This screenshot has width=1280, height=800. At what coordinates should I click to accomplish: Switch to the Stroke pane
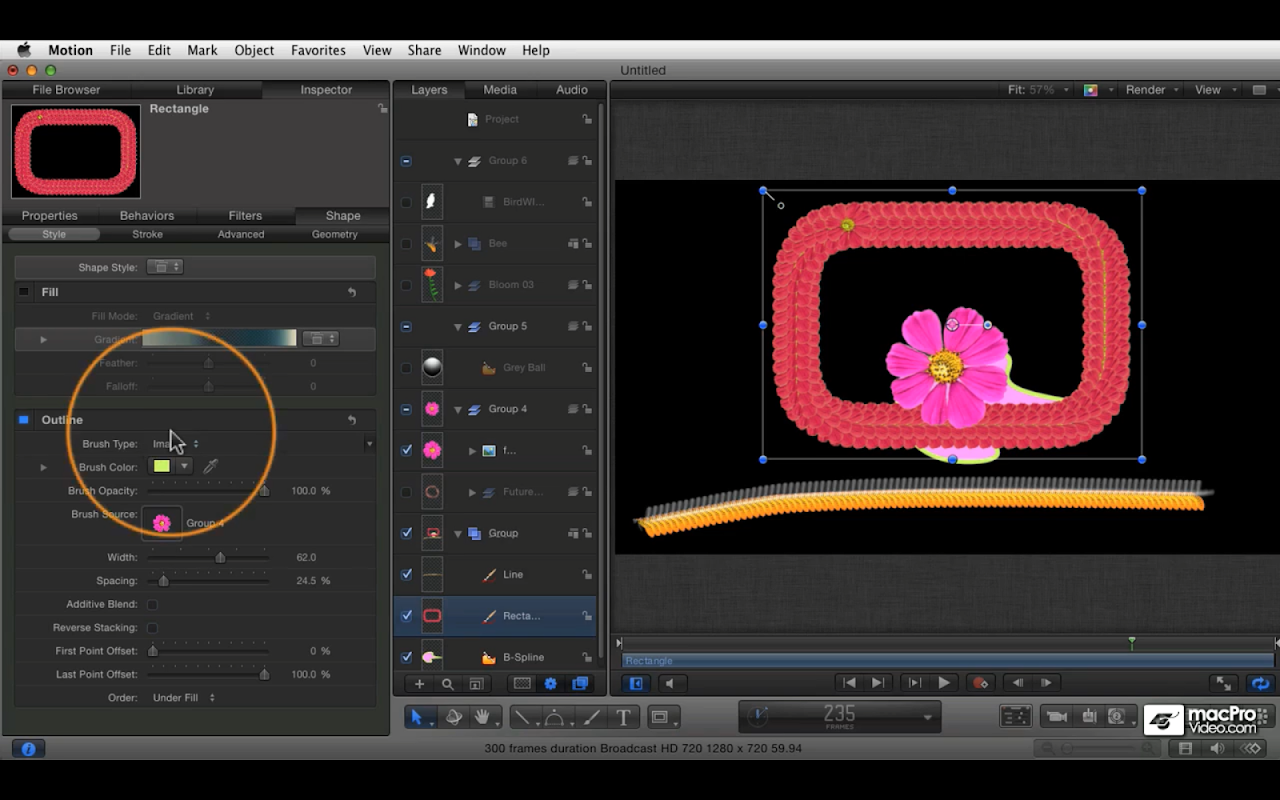tap(147, 234)
